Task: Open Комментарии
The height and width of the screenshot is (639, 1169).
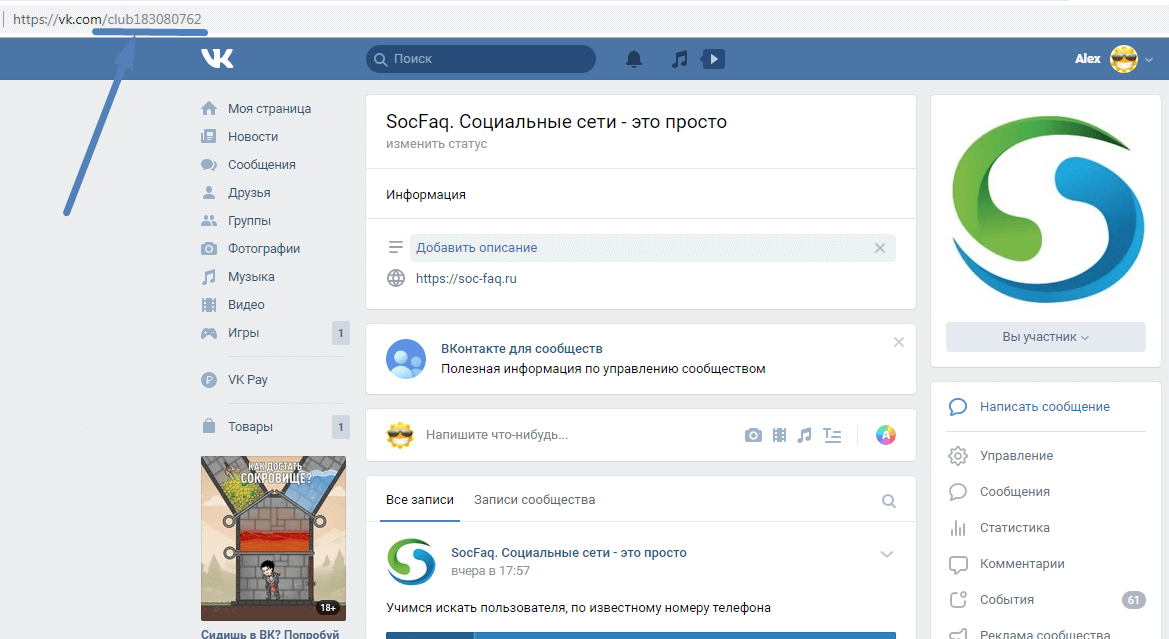Action: click(1022, 564)
